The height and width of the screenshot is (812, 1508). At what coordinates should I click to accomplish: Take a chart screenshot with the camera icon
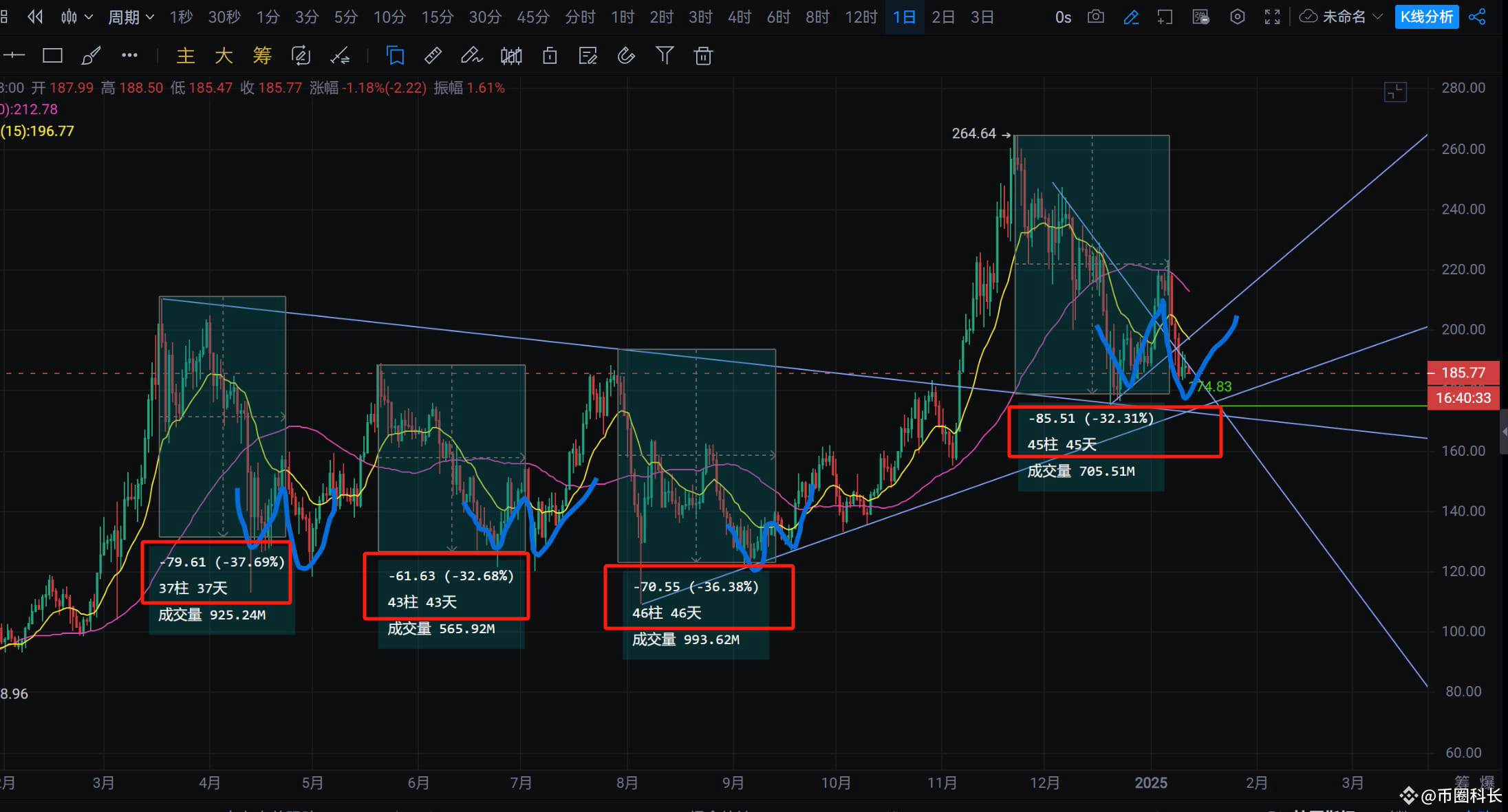[1096, 17]
